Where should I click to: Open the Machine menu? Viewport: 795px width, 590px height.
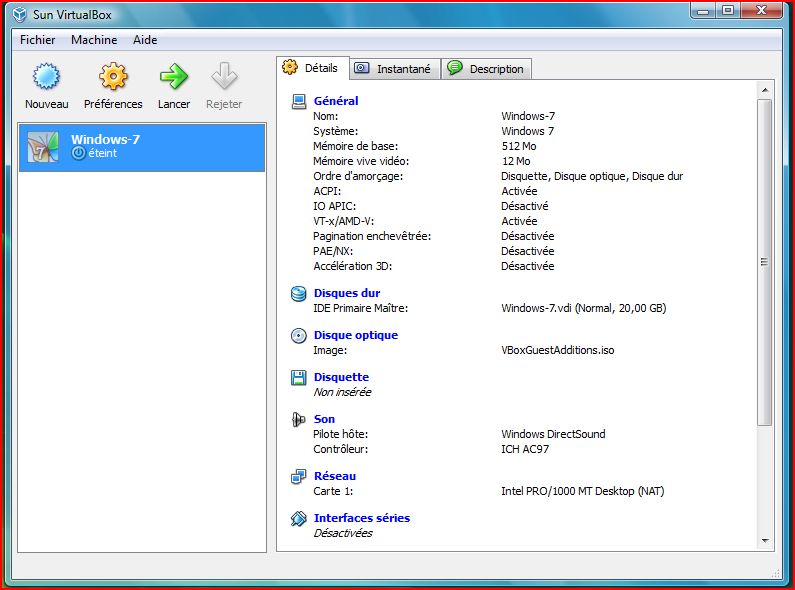[94, 40]
